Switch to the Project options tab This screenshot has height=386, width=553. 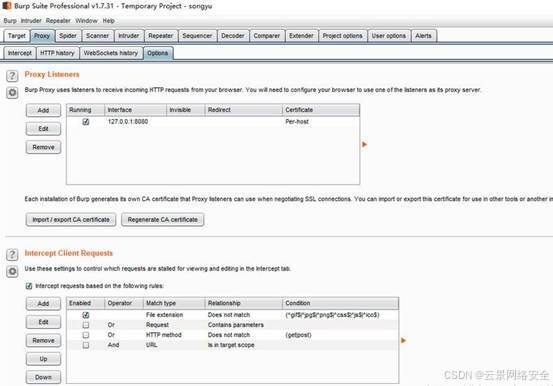click(x=342, y=36)
